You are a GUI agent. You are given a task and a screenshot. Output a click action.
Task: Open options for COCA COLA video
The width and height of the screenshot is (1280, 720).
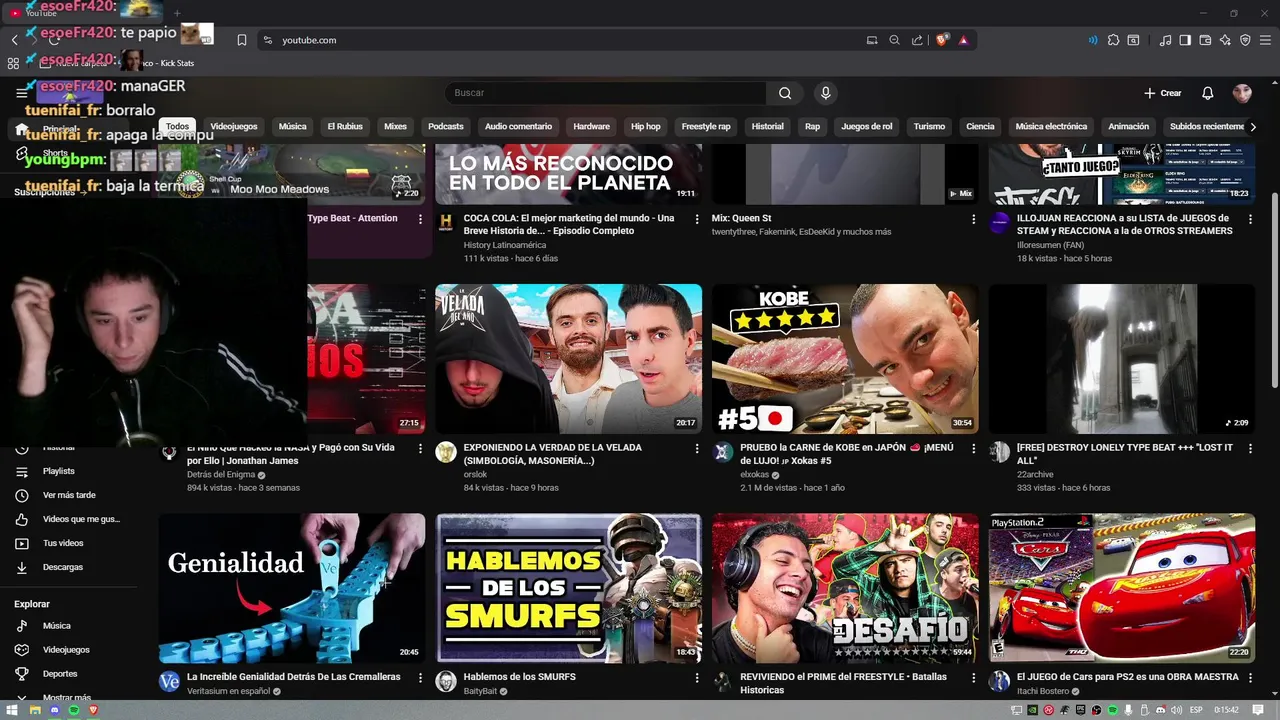(697, 219)
